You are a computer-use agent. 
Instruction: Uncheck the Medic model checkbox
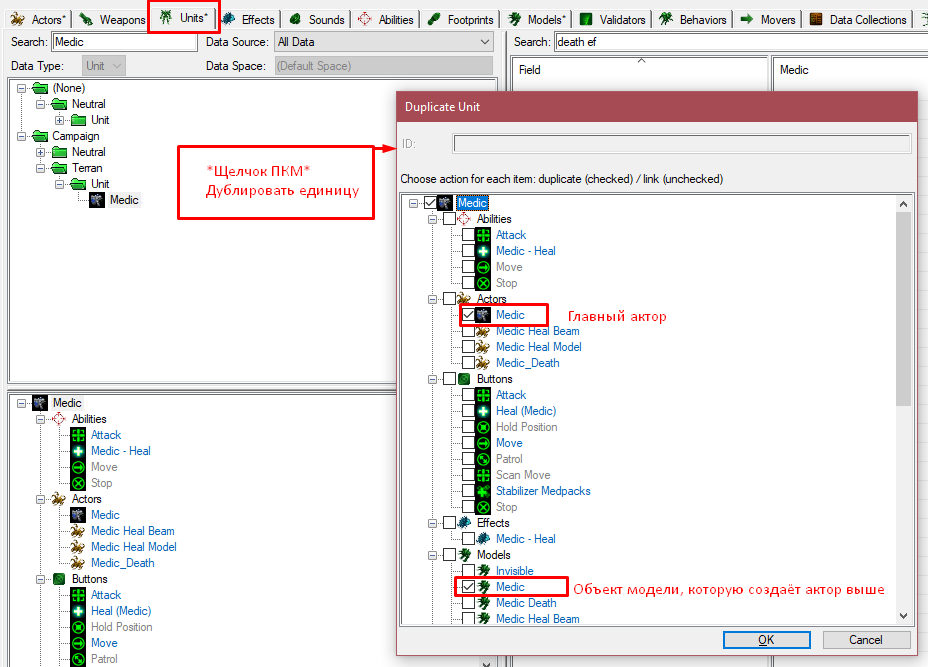[468, 587]
